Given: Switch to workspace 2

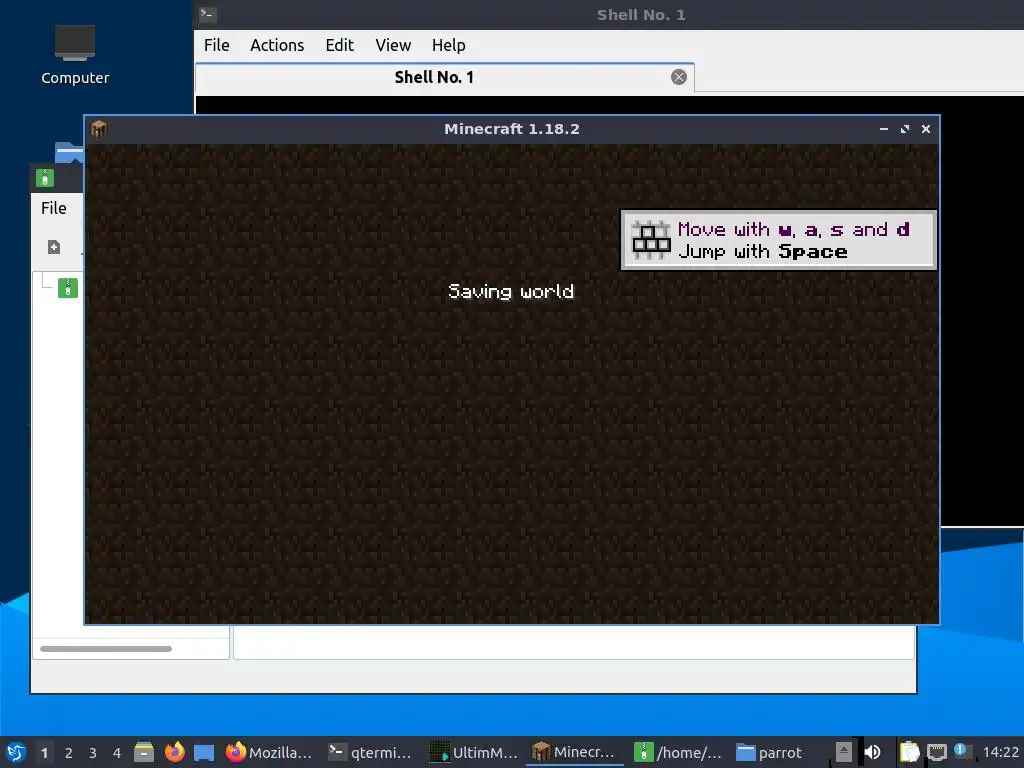Looking at the screenshot, I should [x=69, y=753].
